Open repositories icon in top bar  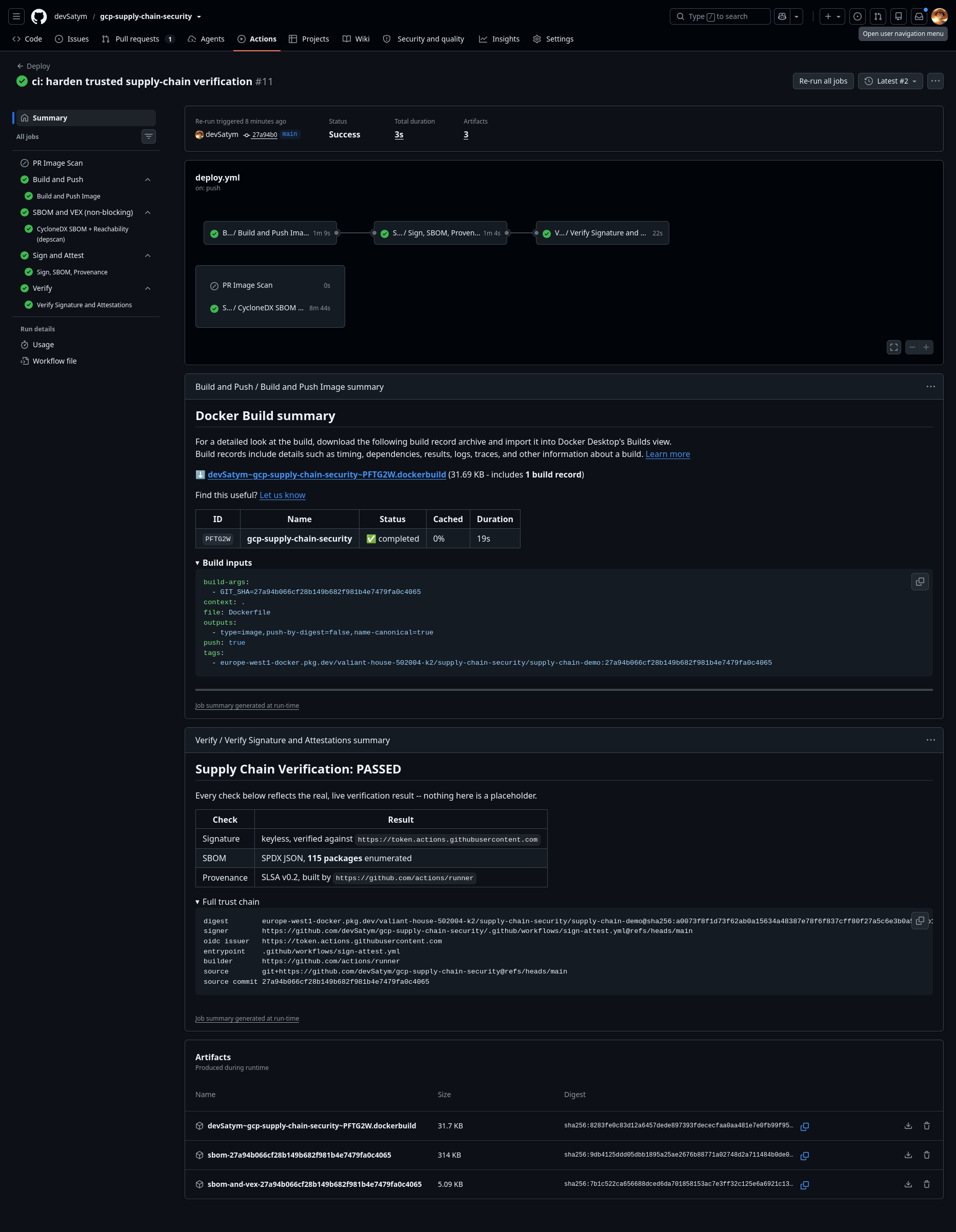pos(899,16)
